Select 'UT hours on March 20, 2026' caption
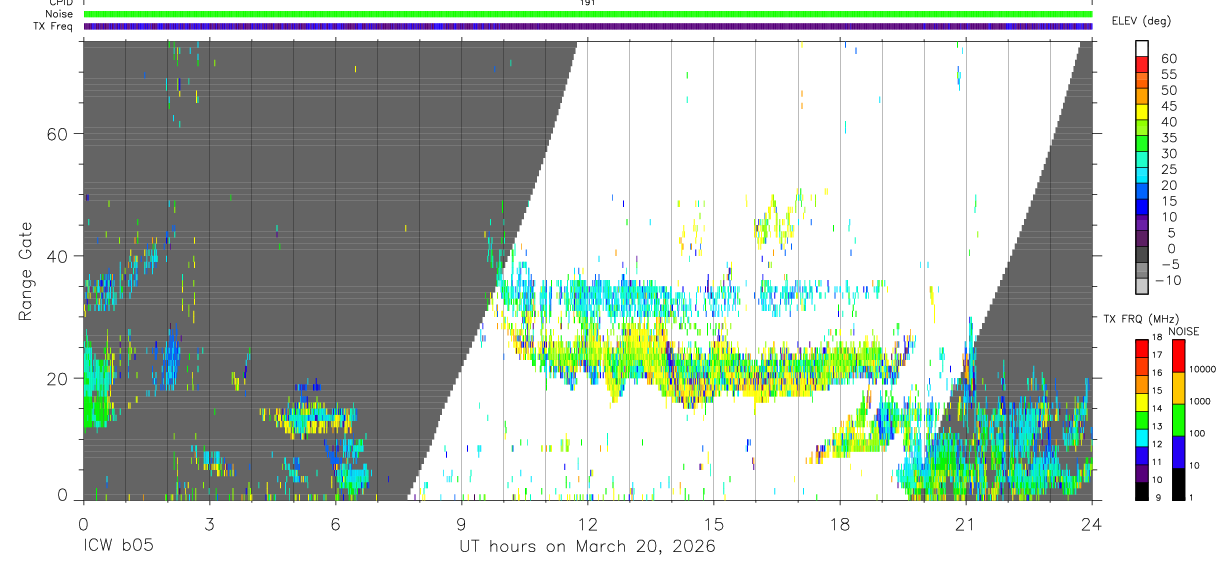Viewport: 1228px width, 567px height. click(x=588, y=547)
